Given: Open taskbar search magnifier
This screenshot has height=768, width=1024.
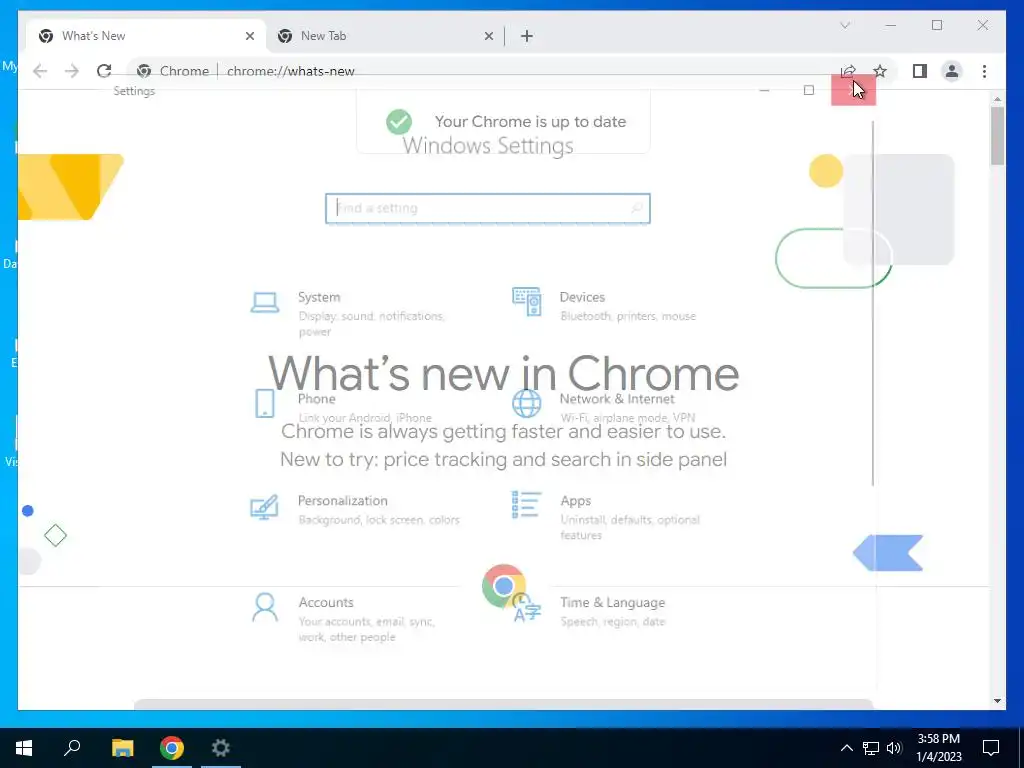Looking at the screenshot, I should 72,748.
